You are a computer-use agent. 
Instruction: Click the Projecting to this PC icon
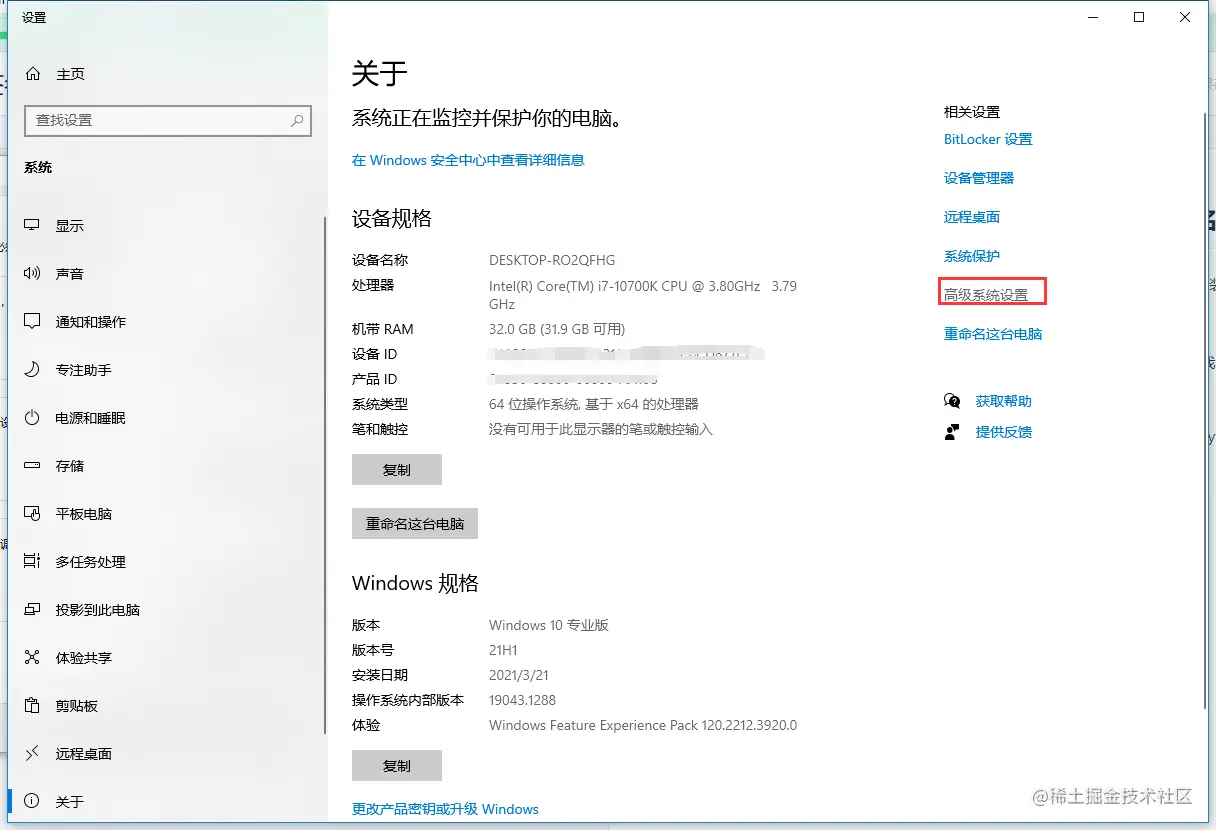pyautogui.click(x=33, y=610)
